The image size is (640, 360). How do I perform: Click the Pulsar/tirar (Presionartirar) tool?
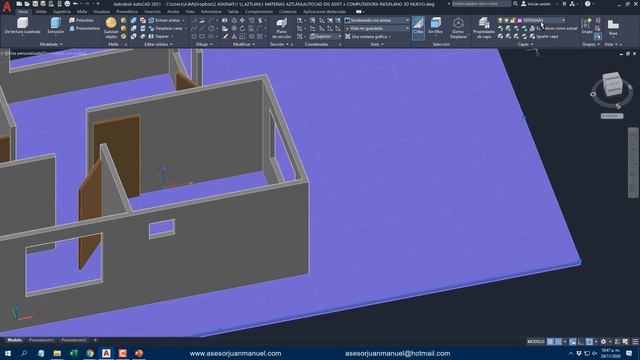[84, 28]
